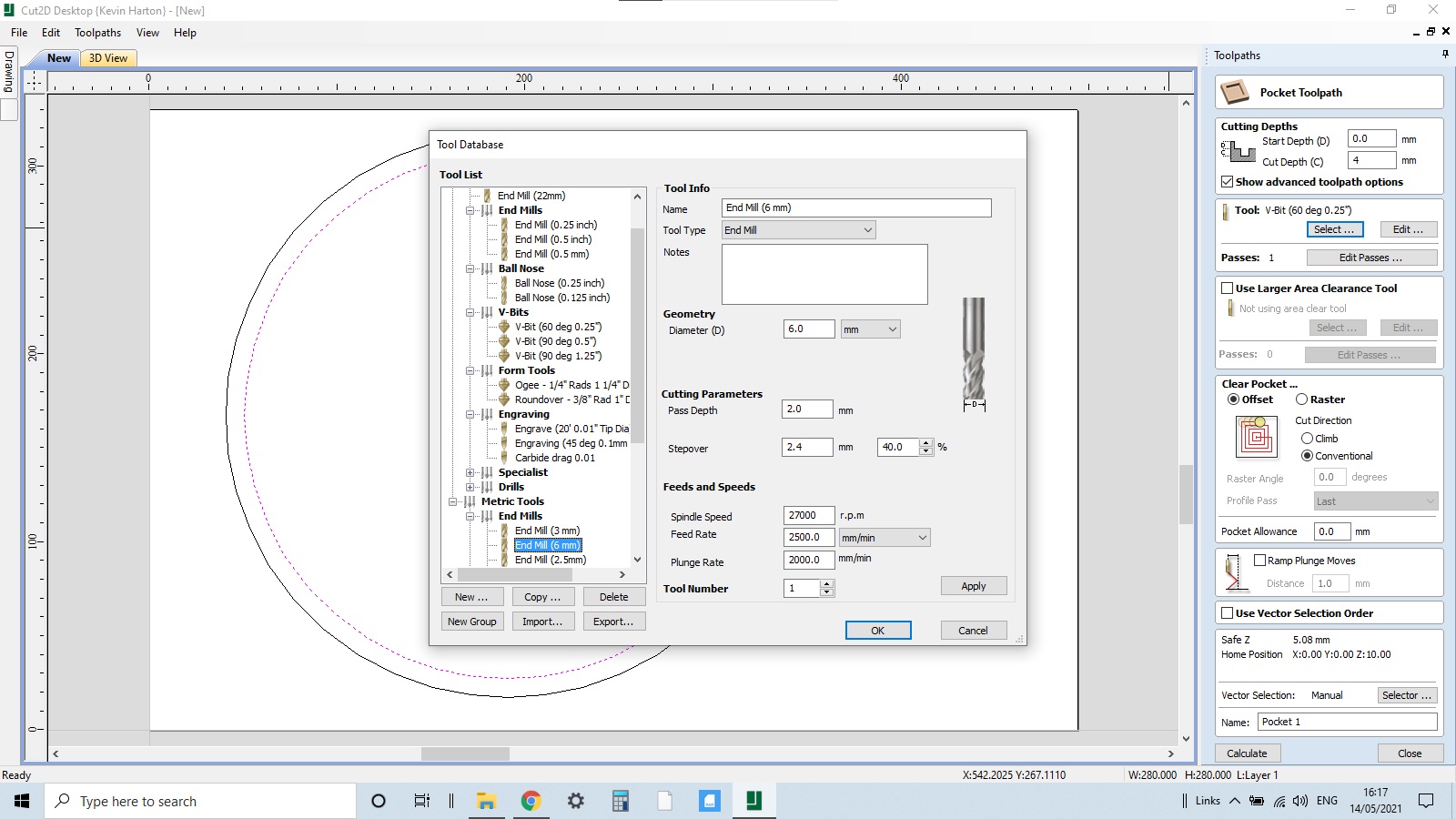Collapse the V-Bits tool group

click(x=470, y=312)
